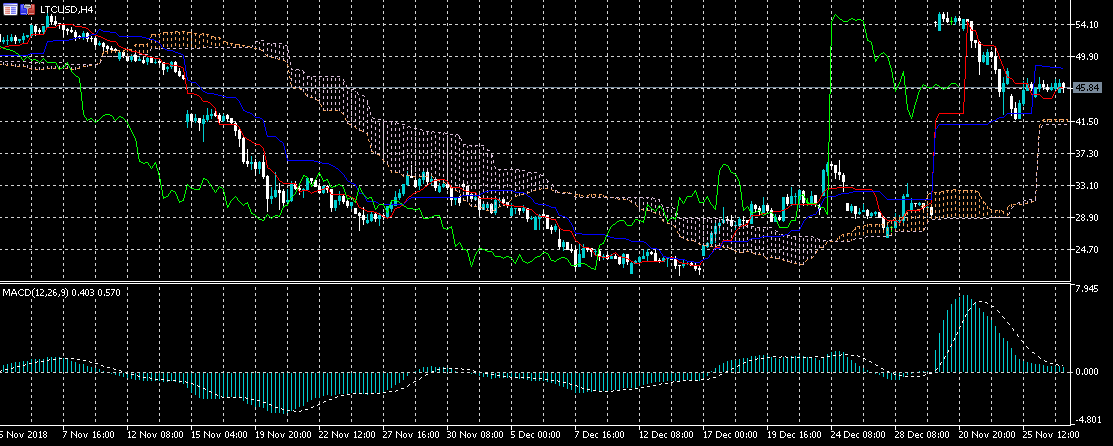1113x446 pixels.
Task: Click the 33.10 price scale label
Action: pyautogui.click(x=1087, y=186)
